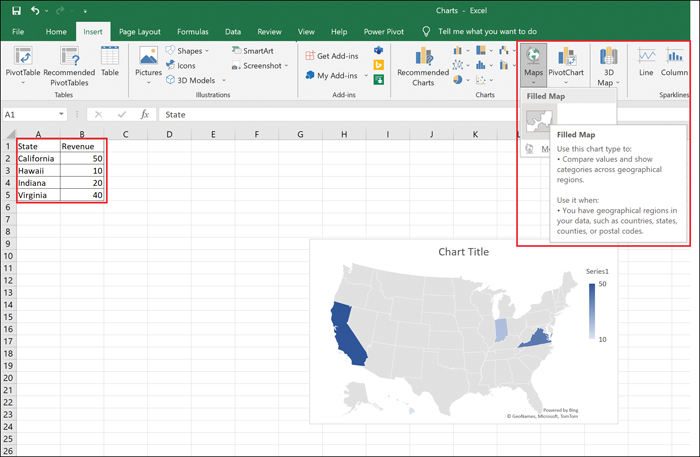Image resolution: width=700 pixels, height=457 pixels.
Task: Select column C header
Action: coord(125,134)
